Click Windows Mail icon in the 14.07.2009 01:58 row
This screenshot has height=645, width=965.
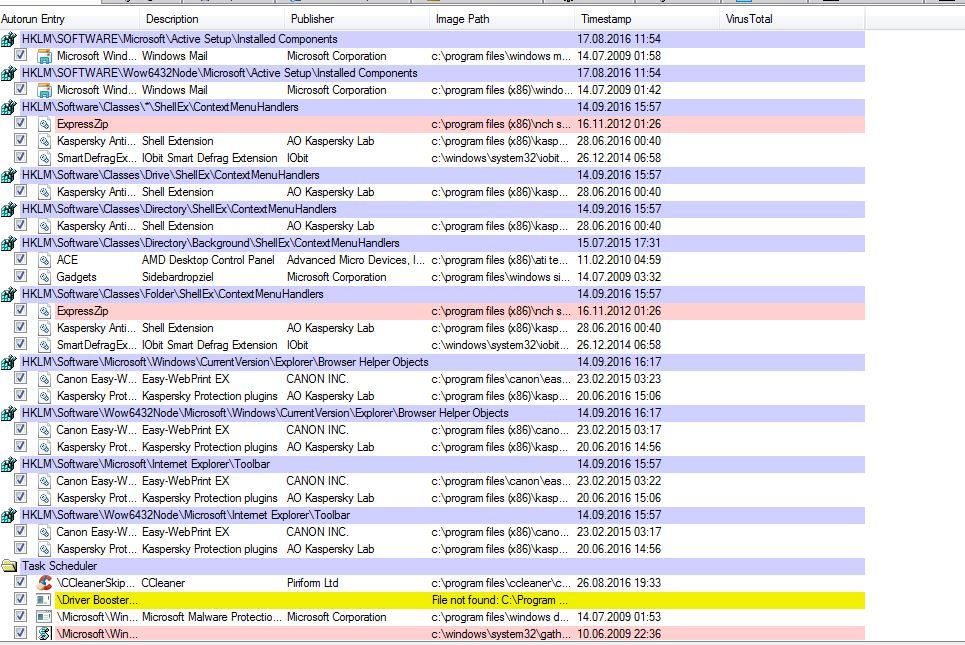pyautogui.click(x=44, y=57)
